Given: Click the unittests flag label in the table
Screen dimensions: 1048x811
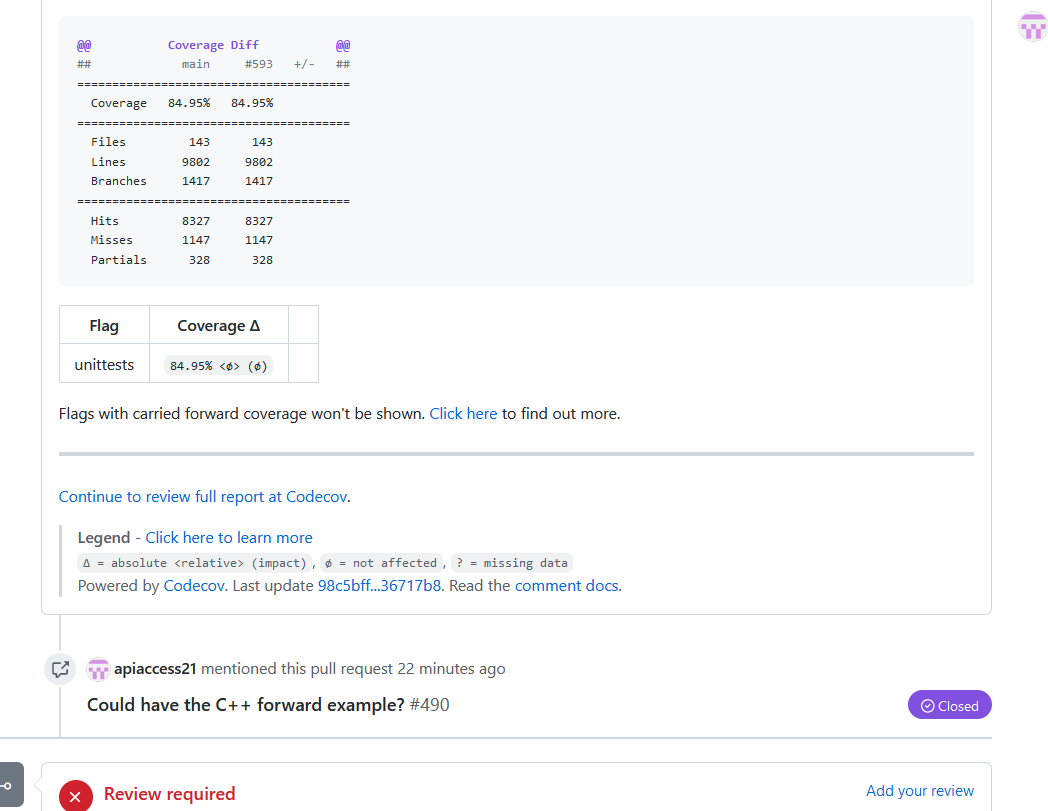Looking at the screenshot, I should [x=103, y=364].
